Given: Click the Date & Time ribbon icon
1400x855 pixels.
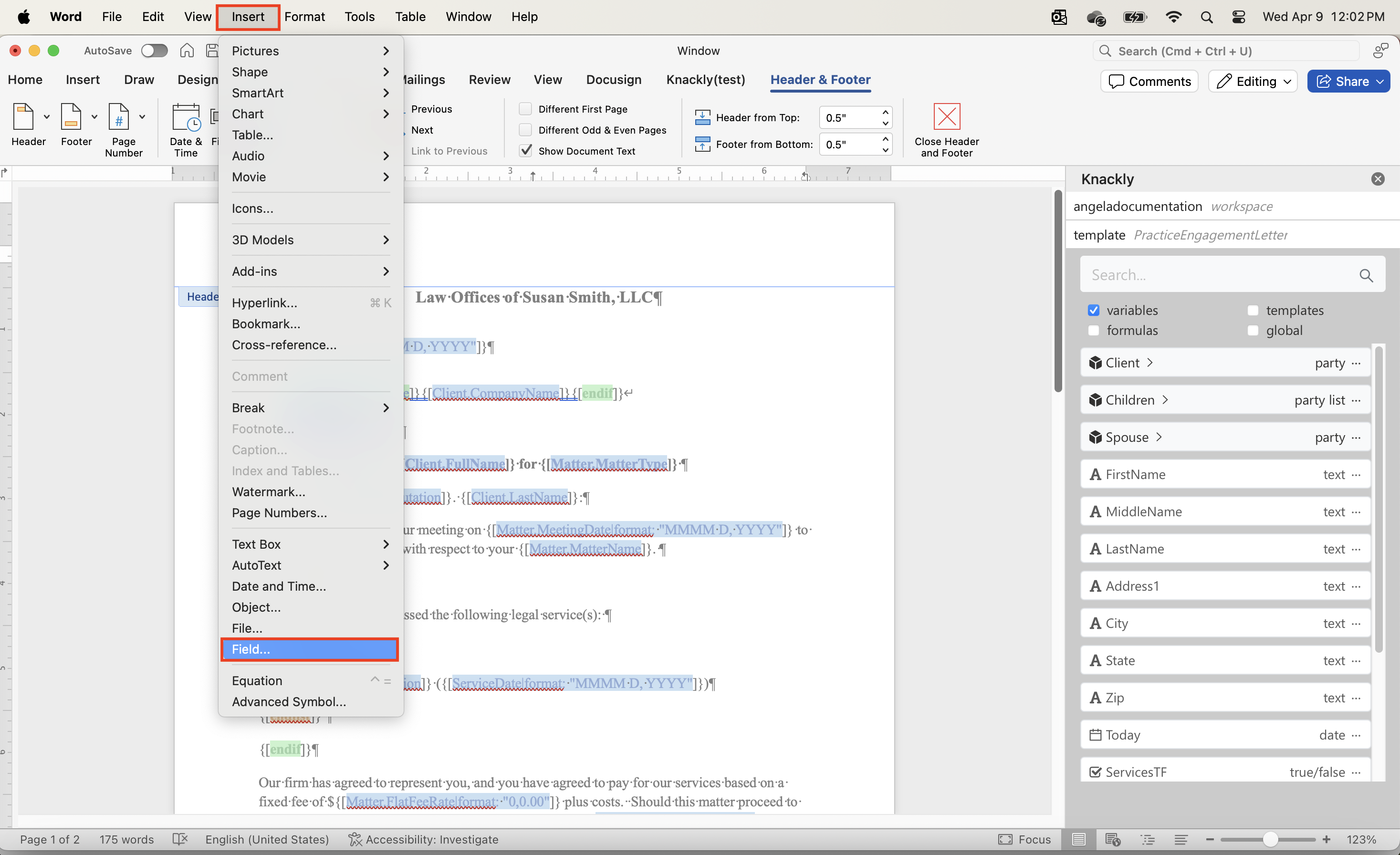Looking at the screenshot, I should [186, 117].
